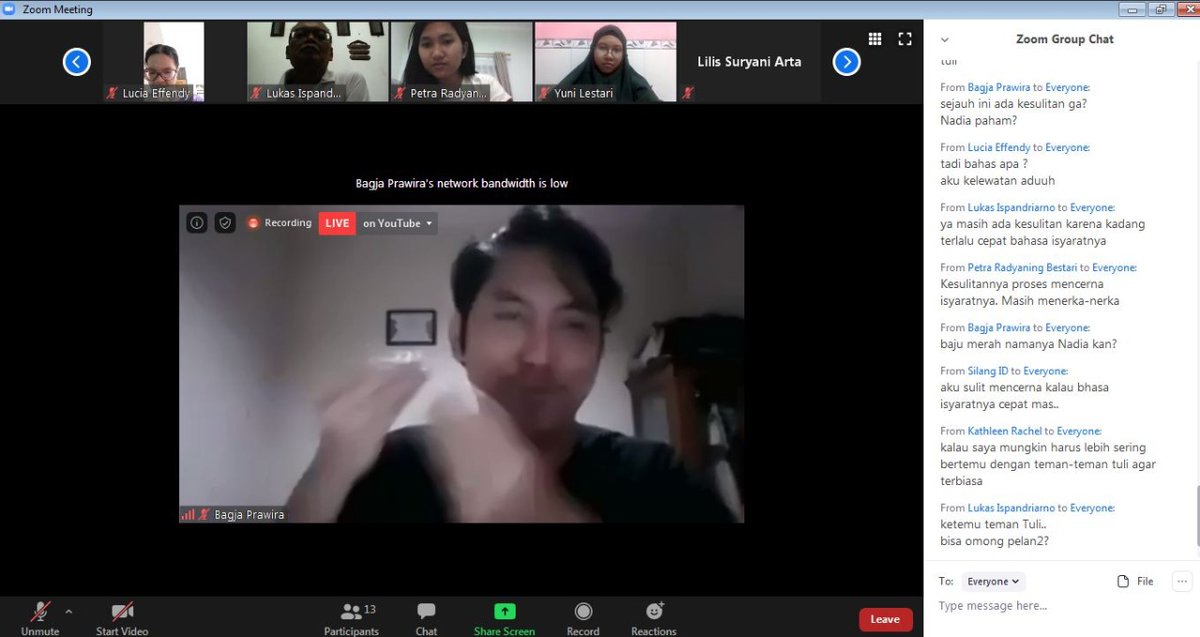Click sender name Kathleen Rachel in chat
Viewport: 1200px width, 637px height.
1004,431
